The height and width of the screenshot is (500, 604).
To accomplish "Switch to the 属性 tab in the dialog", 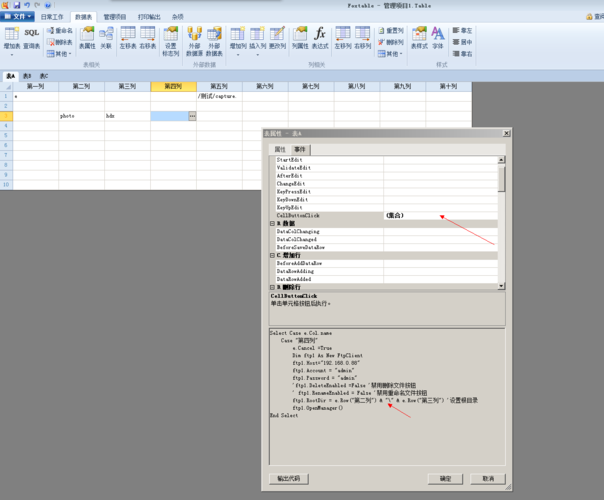I will click(x=280, y=149).
